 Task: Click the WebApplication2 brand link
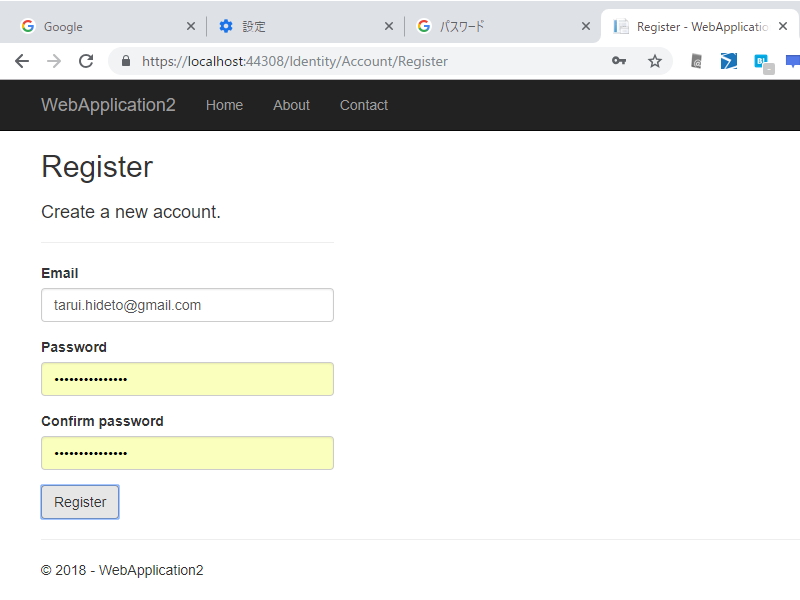[x=108, y=105]
